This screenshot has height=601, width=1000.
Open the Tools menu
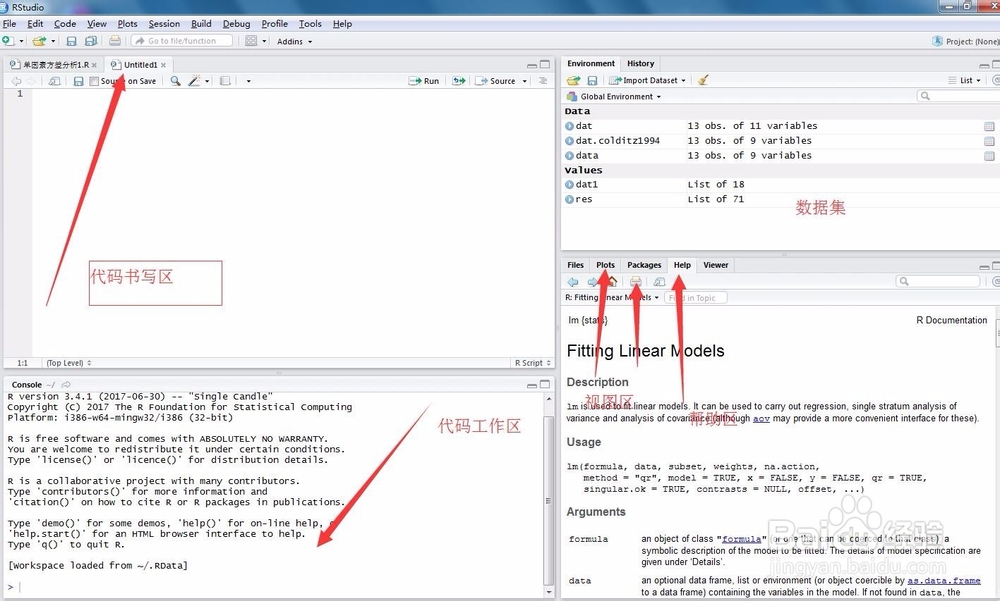tap(310, 24)
